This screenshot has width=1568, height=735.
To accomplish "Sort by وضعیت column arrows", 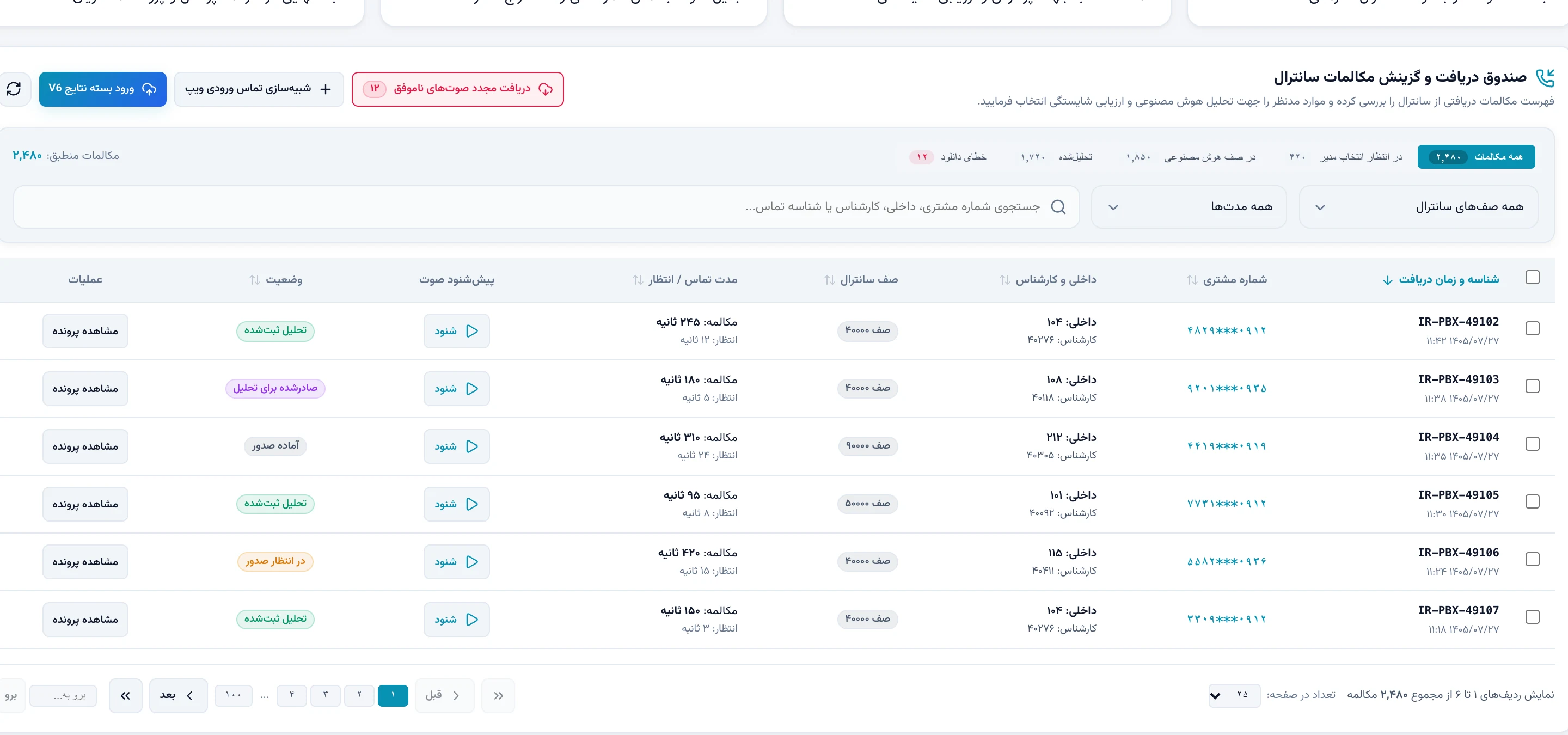I will coord(254,280).
